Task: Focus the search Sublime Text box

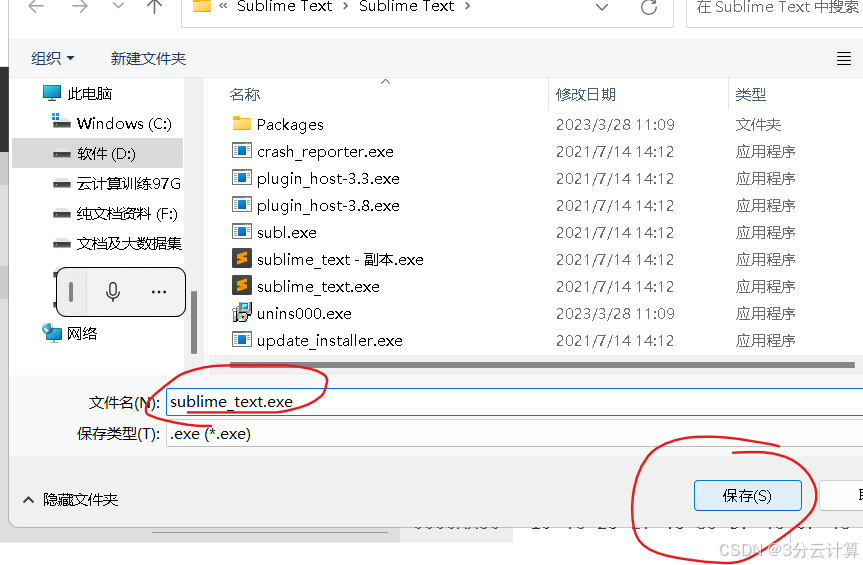Action: (x=775, y=11)
